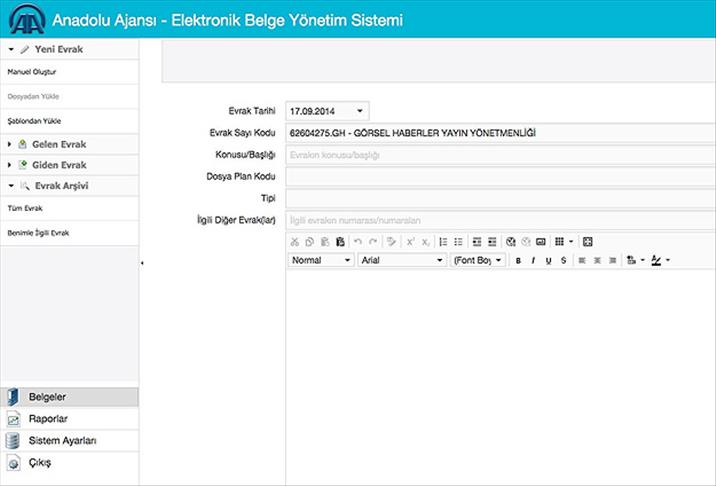Select Manuel Oluştur in sidebar
The height and width of the screenshot is (486, 716).
coord(69,72)
